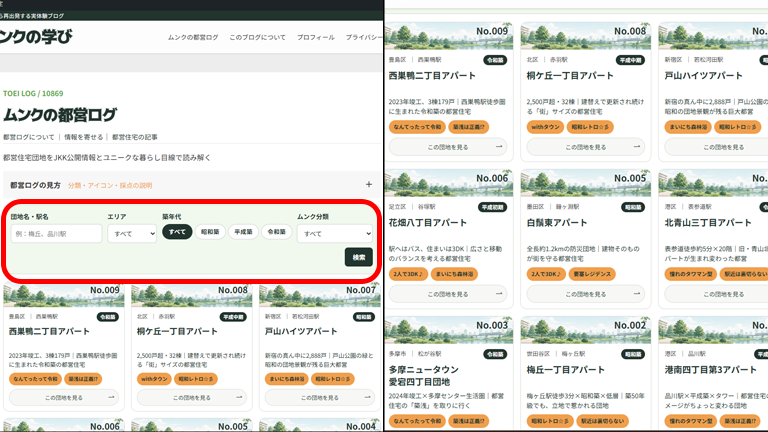Screen dimensions: 768x432
Task: Open 都営住宅の記事 link
Action: (135, 137)
